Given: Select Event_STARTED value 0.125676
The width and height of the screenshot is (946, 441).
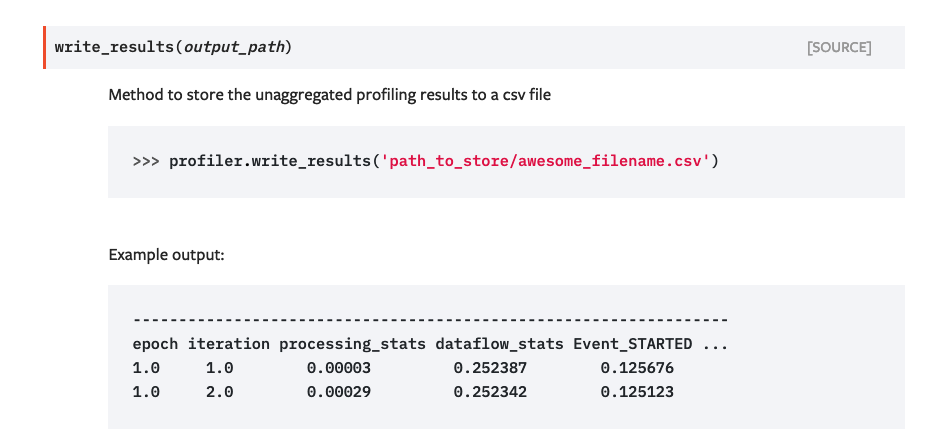Looking at the screenshot, I should [x=637, y=368].
